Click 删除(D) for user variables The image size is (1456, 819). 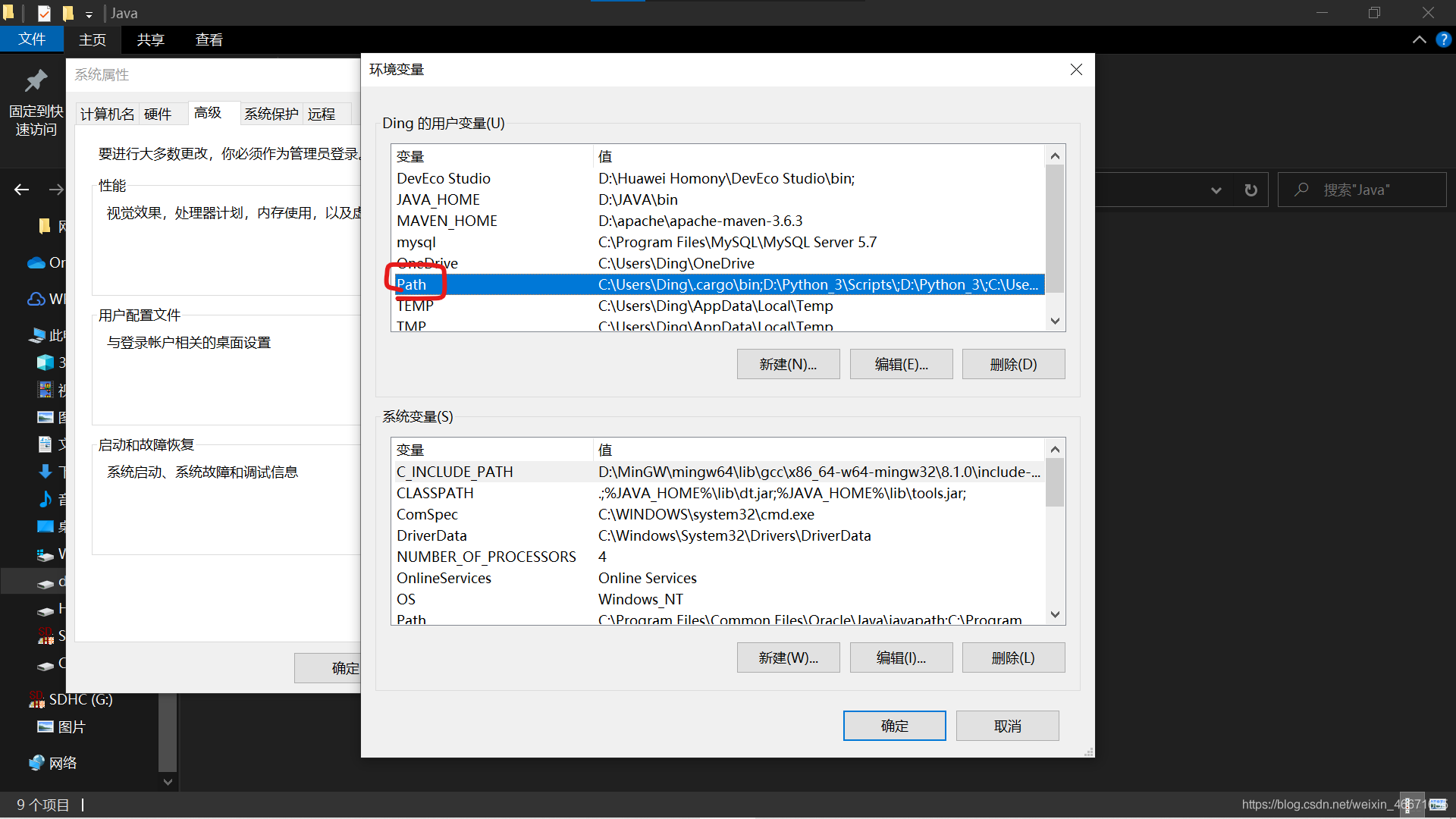pos(1013,364)
